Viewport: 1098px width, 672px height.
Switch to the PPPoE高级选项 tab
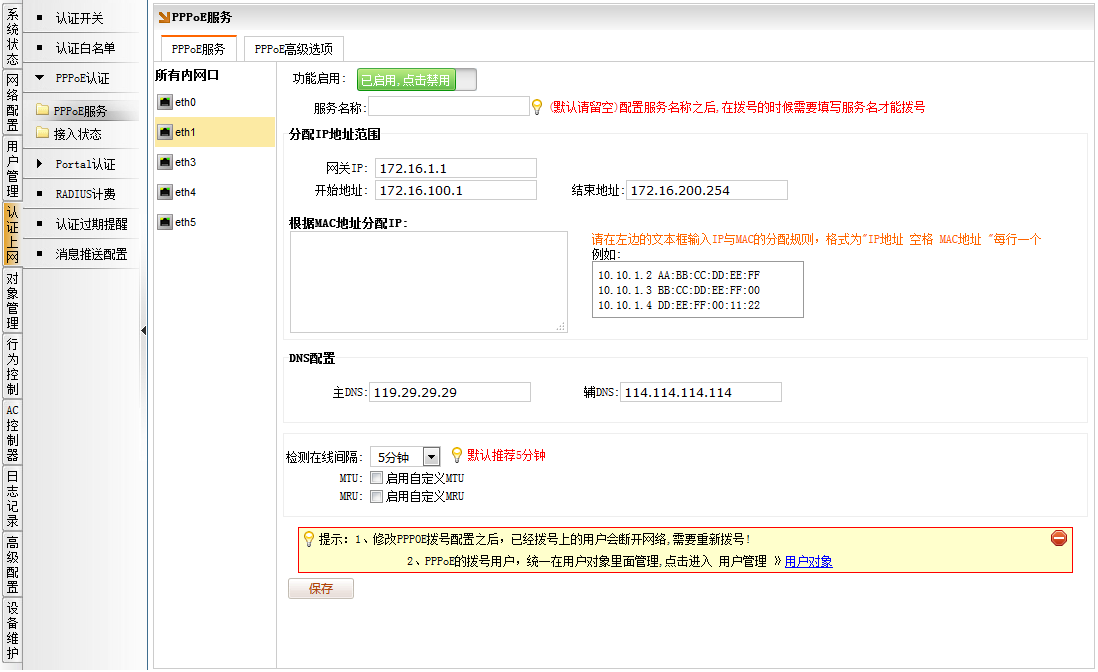[294, 48]
